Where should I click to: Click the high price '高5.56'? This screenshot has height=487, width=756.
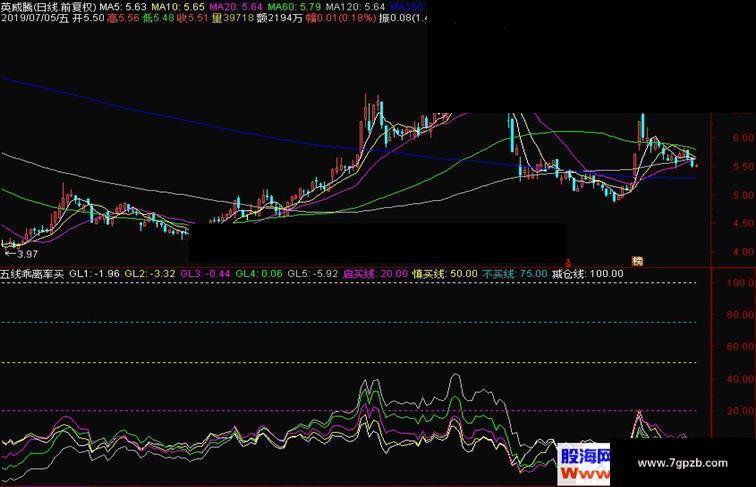click(x=123, y=18)
